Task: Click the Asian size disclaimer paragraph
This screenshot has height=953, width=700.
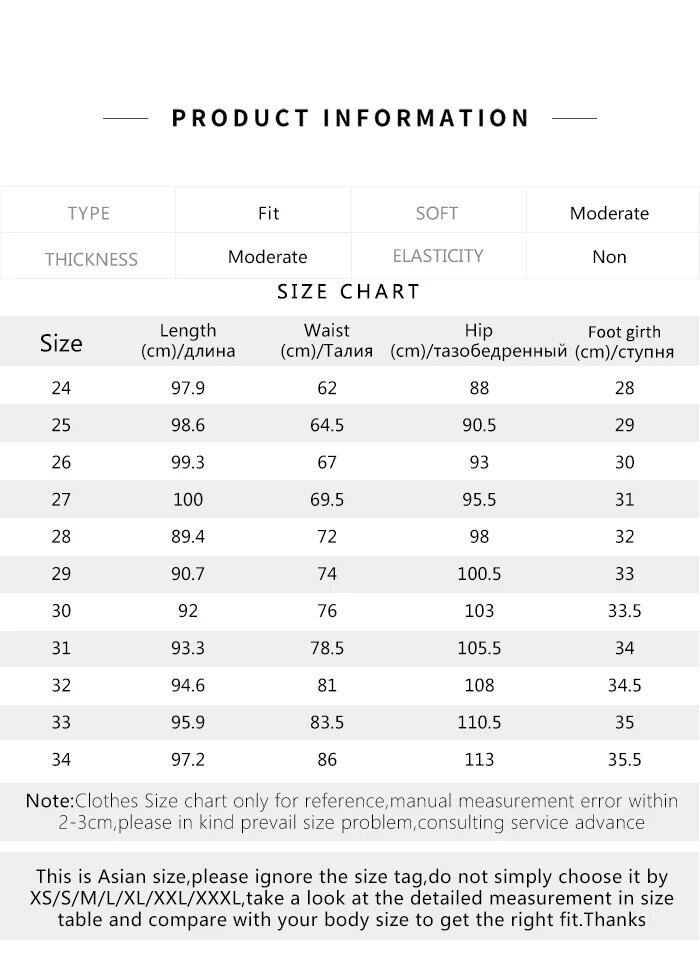Action: coord(350,898)
